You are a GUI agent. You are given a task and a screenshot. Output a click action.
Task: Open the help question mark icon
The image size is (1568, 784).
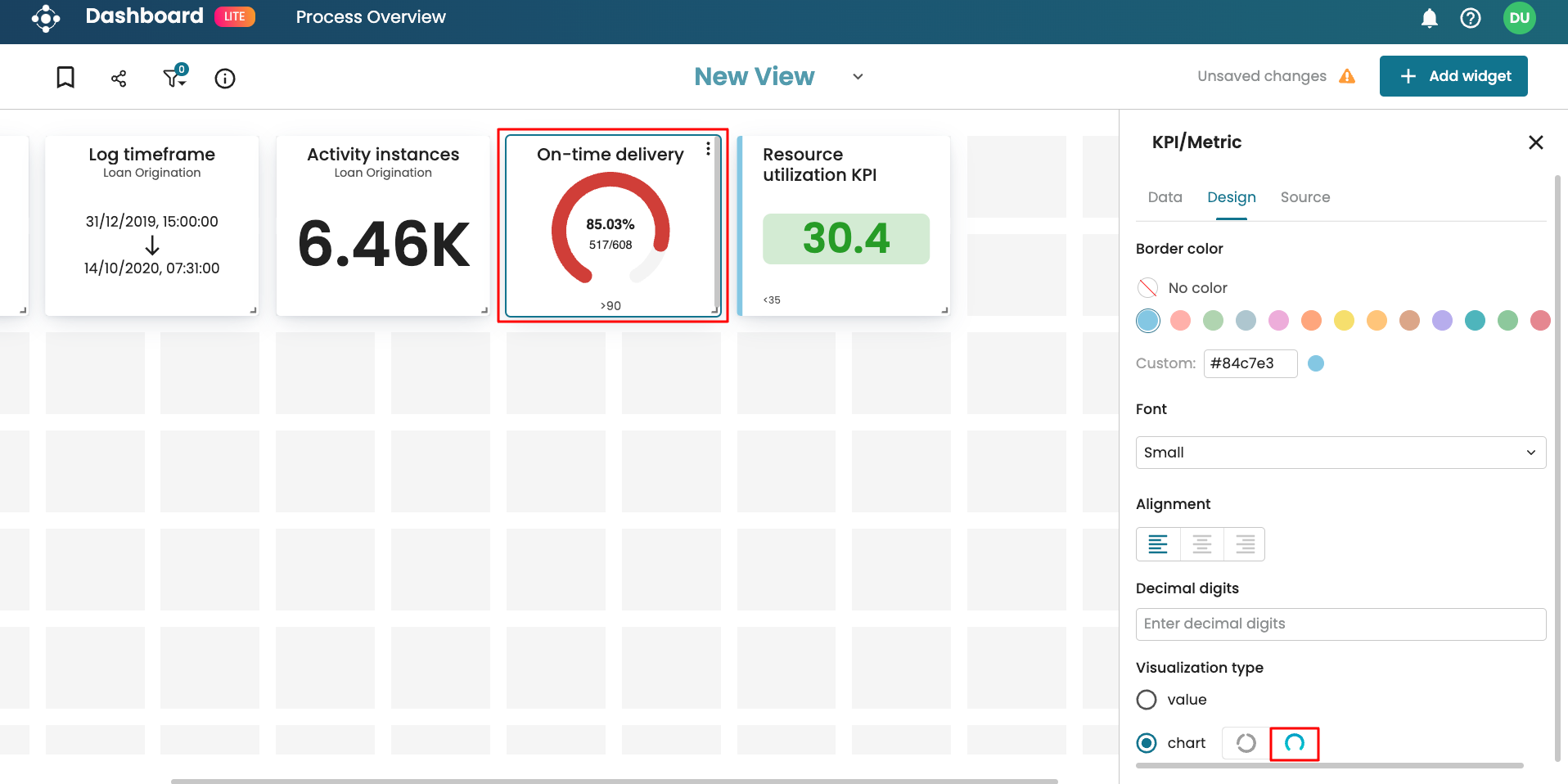(x=1470, y=18)
